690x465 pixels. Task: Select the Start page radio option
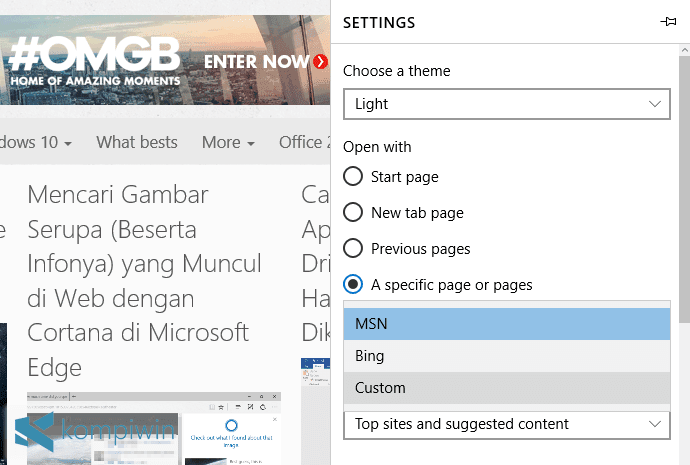[353, 177]
